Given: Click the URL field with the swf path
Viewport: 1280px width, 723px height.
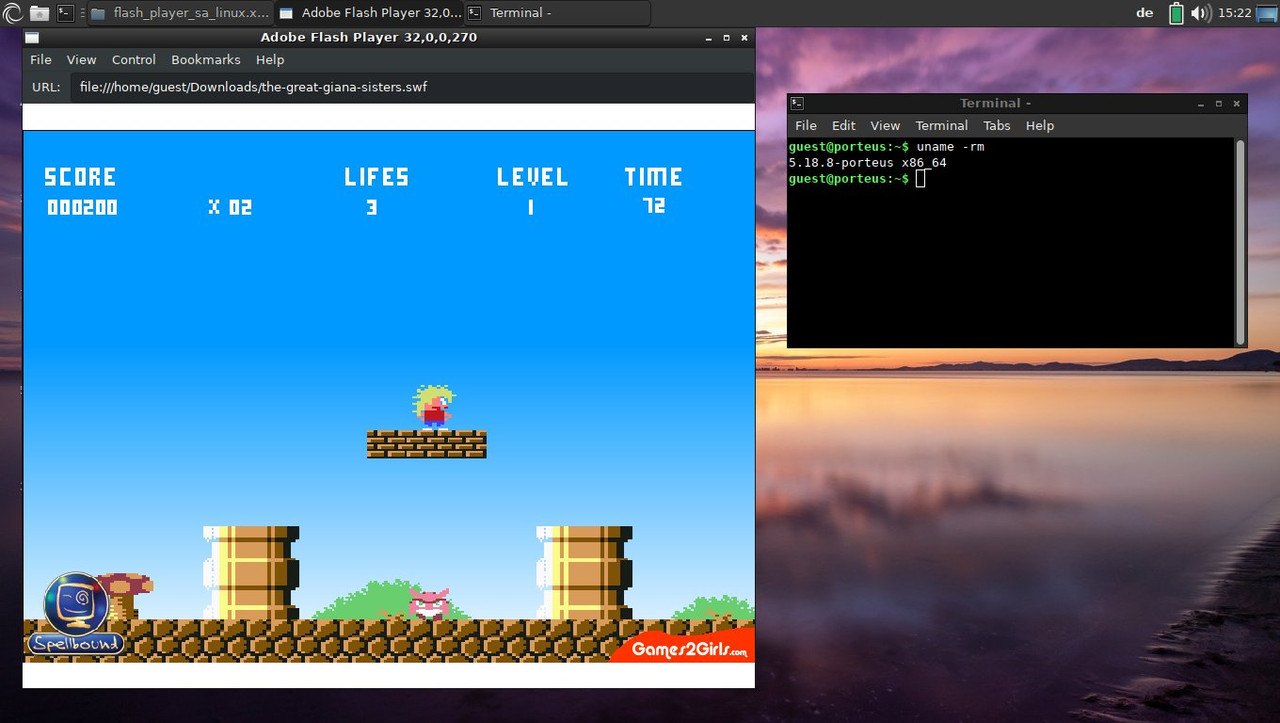Looking at the screenshot, I should 412,87.
